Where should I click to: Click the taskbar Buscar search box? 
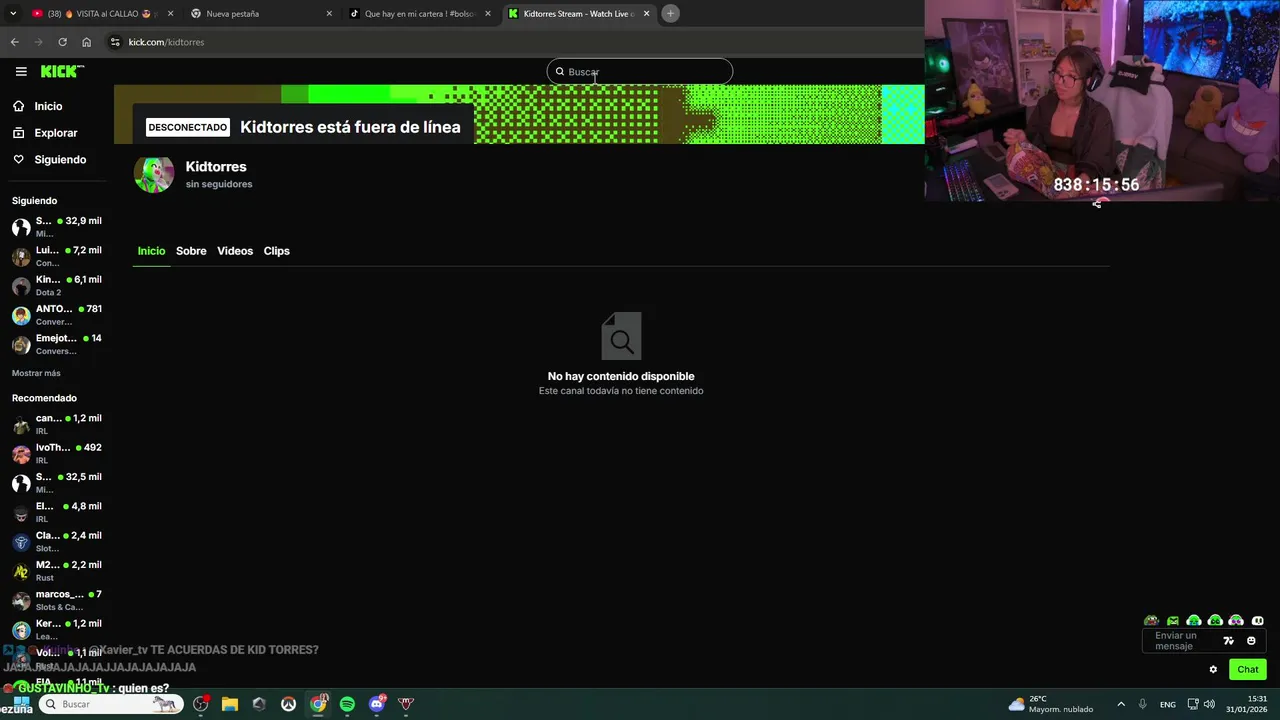(112, 704)
